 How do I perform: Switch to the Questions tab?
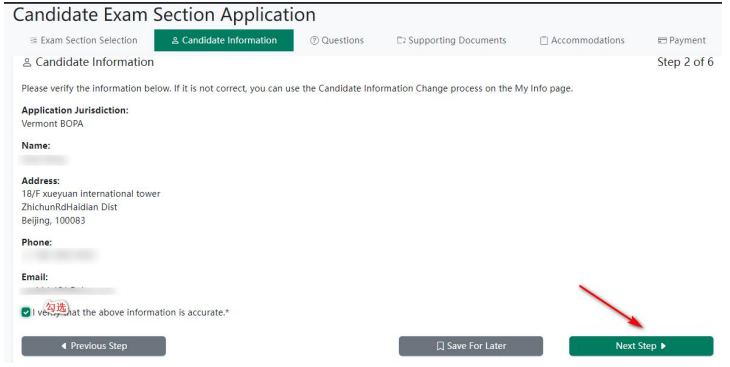(337, 41)
